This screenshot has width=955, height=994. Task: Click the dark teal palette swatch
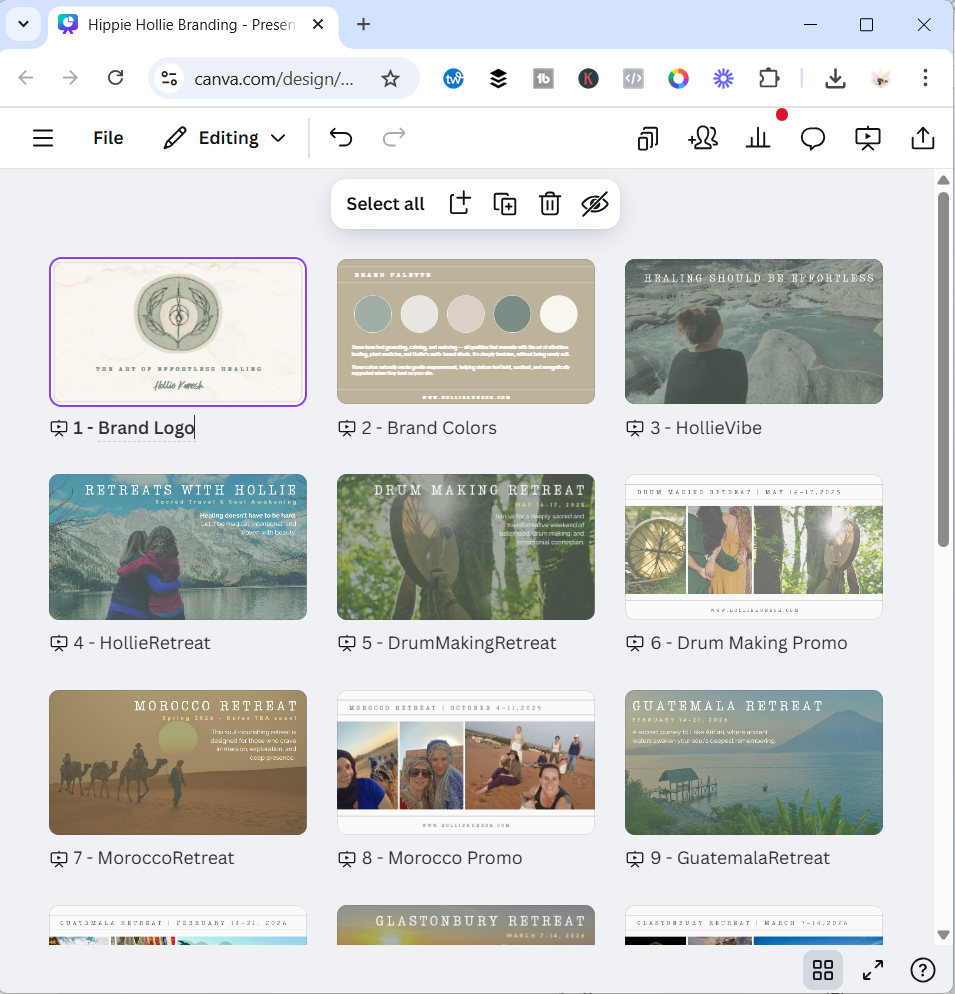512,314
